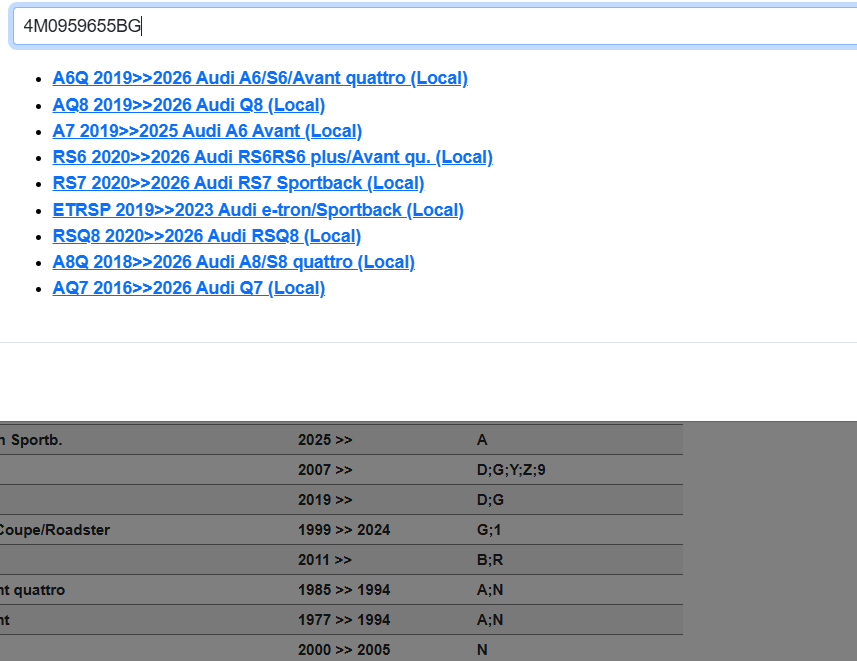Open A6Q Audi A6/S6/Avant quattro link
The width and height of the screenshot is (857, 661).
(x=260, y=78)
